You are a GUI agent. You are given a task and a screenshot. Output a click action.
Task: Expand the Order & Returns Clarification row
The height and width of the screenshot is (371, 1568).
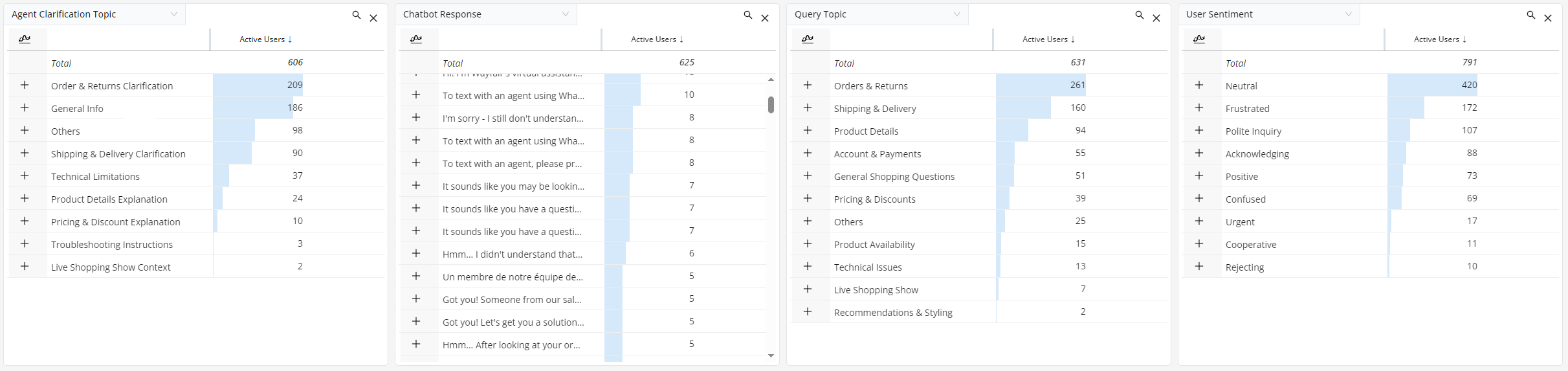[x=25, y=85]
